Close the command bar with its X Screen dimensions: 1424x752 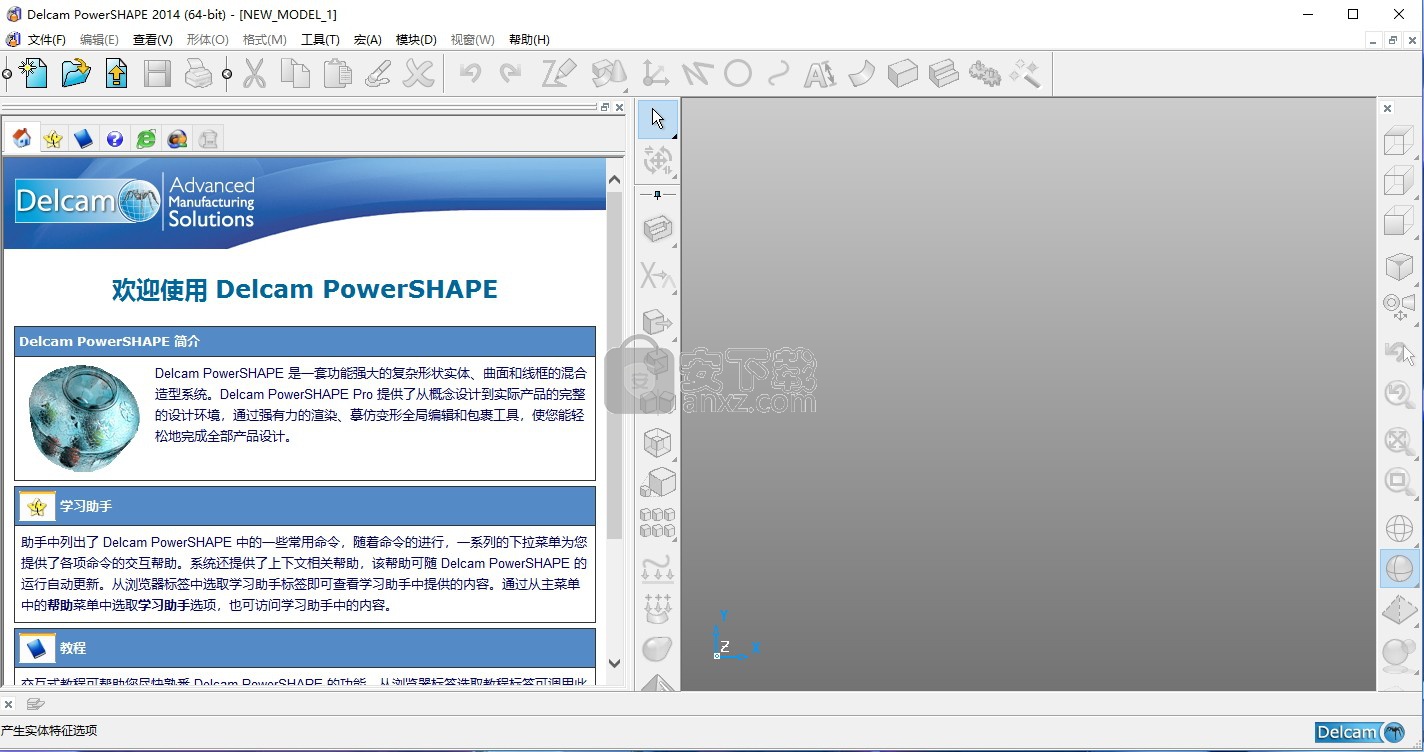click(x=9, y=704)
